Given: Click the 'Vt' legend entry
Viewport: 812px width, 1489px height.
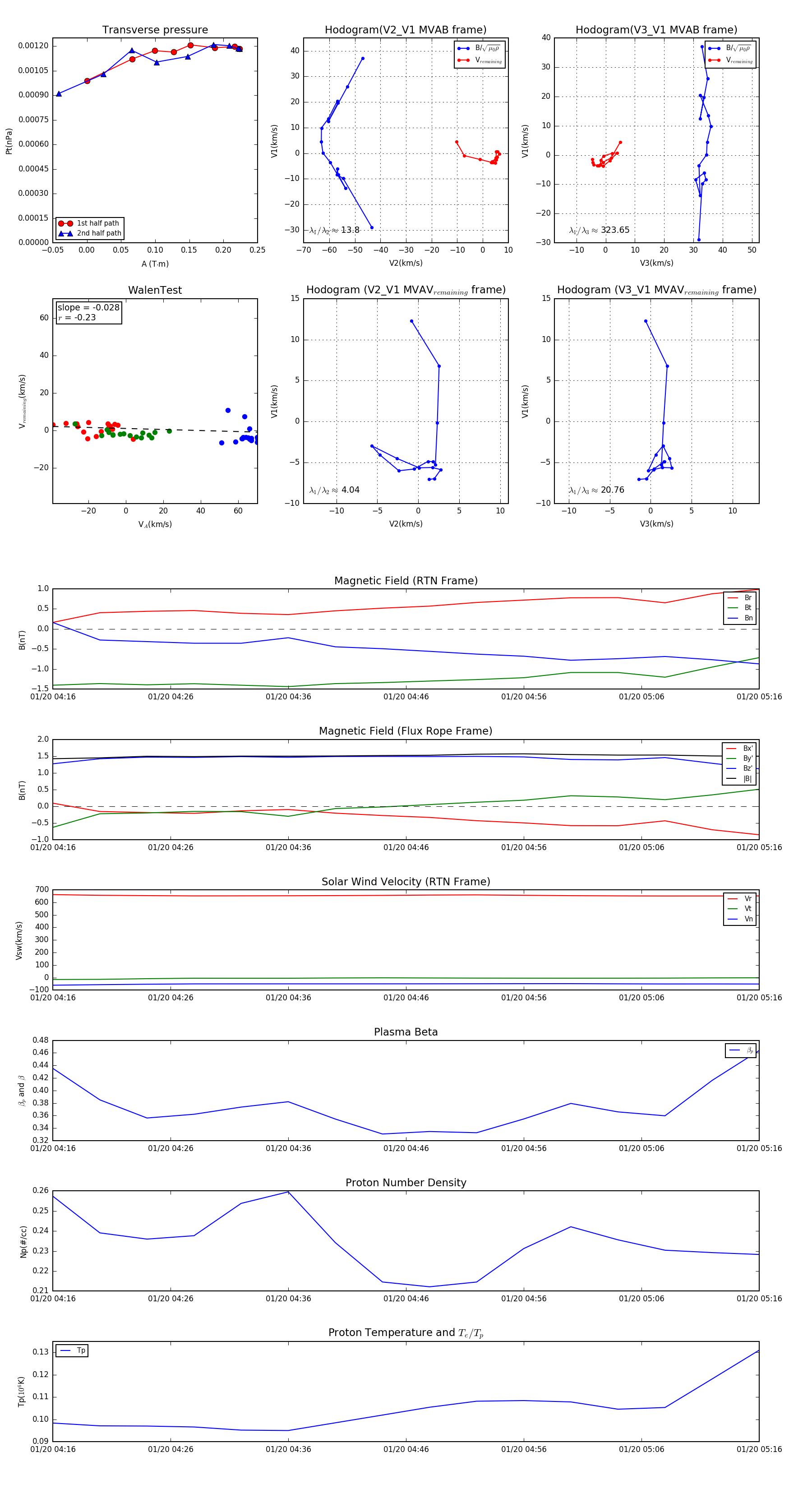Looking at the screenshot, I should click(x=740, y=909).
